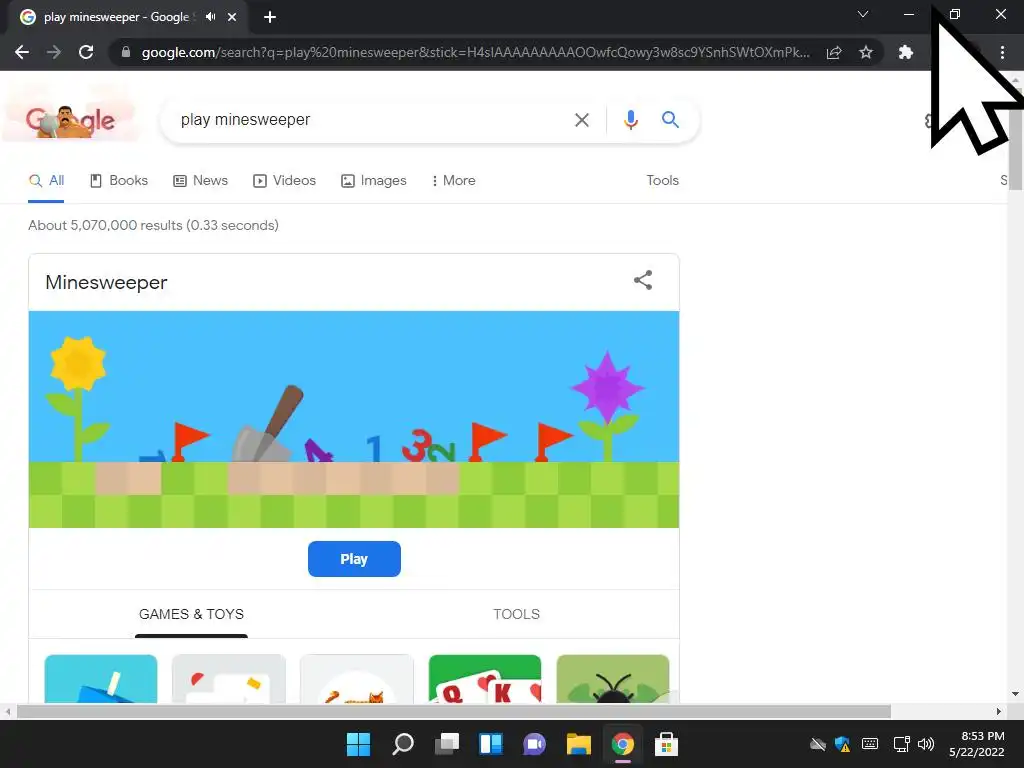Switch to the News tab
The height and width of the screenshot is (768, 1024).
click(x=200, y=180)
